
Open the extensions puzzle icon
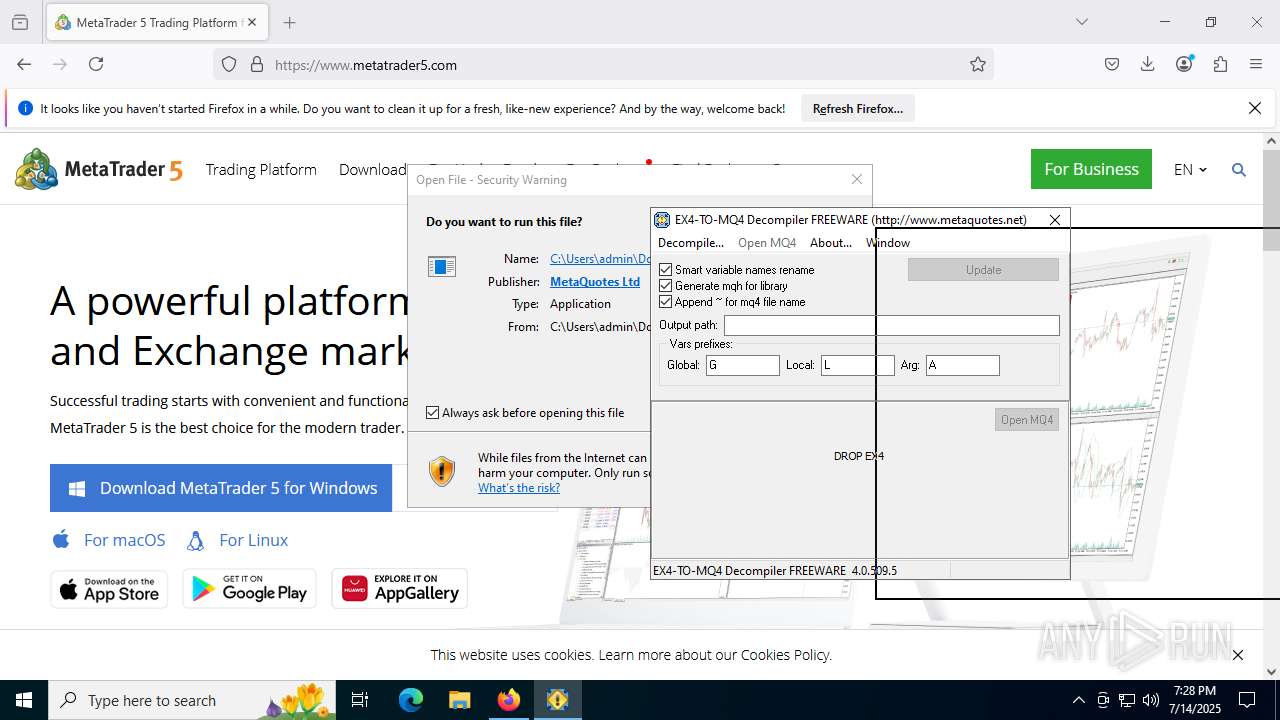1220,64
